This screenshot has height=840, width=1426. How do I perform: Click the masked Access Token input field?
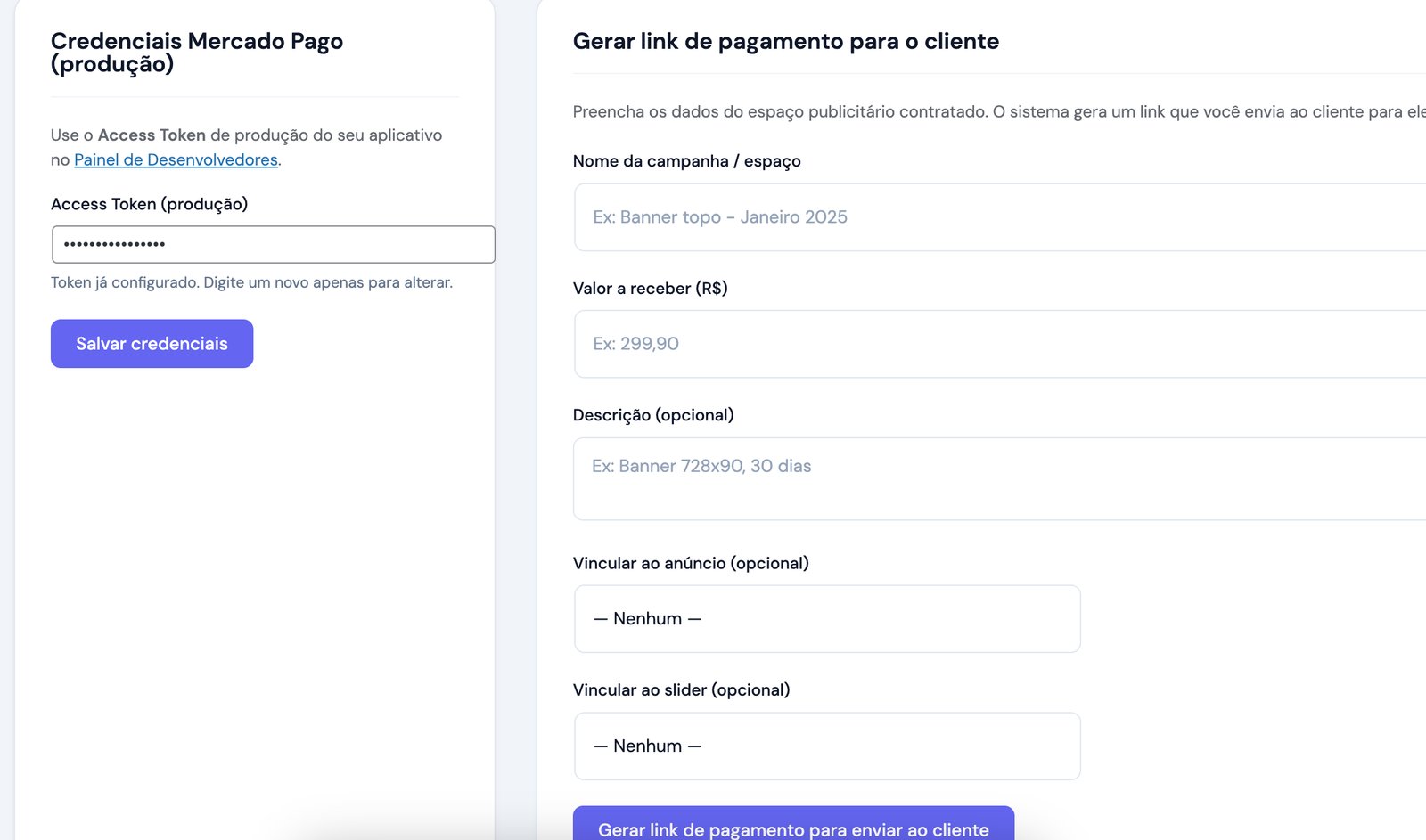click(x=273, y=244)
